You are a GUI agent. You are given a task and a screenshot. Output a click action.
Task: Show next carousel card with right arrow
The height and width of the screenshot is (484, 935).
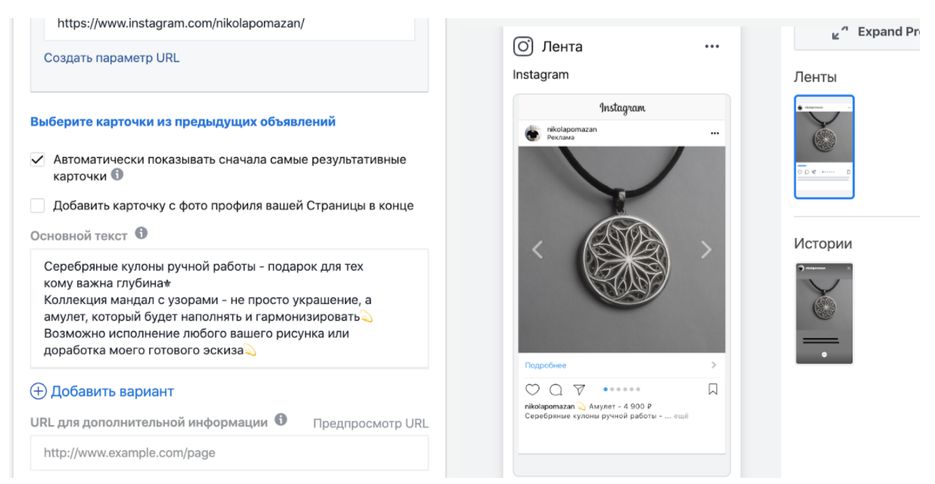[x=706, y=250]
